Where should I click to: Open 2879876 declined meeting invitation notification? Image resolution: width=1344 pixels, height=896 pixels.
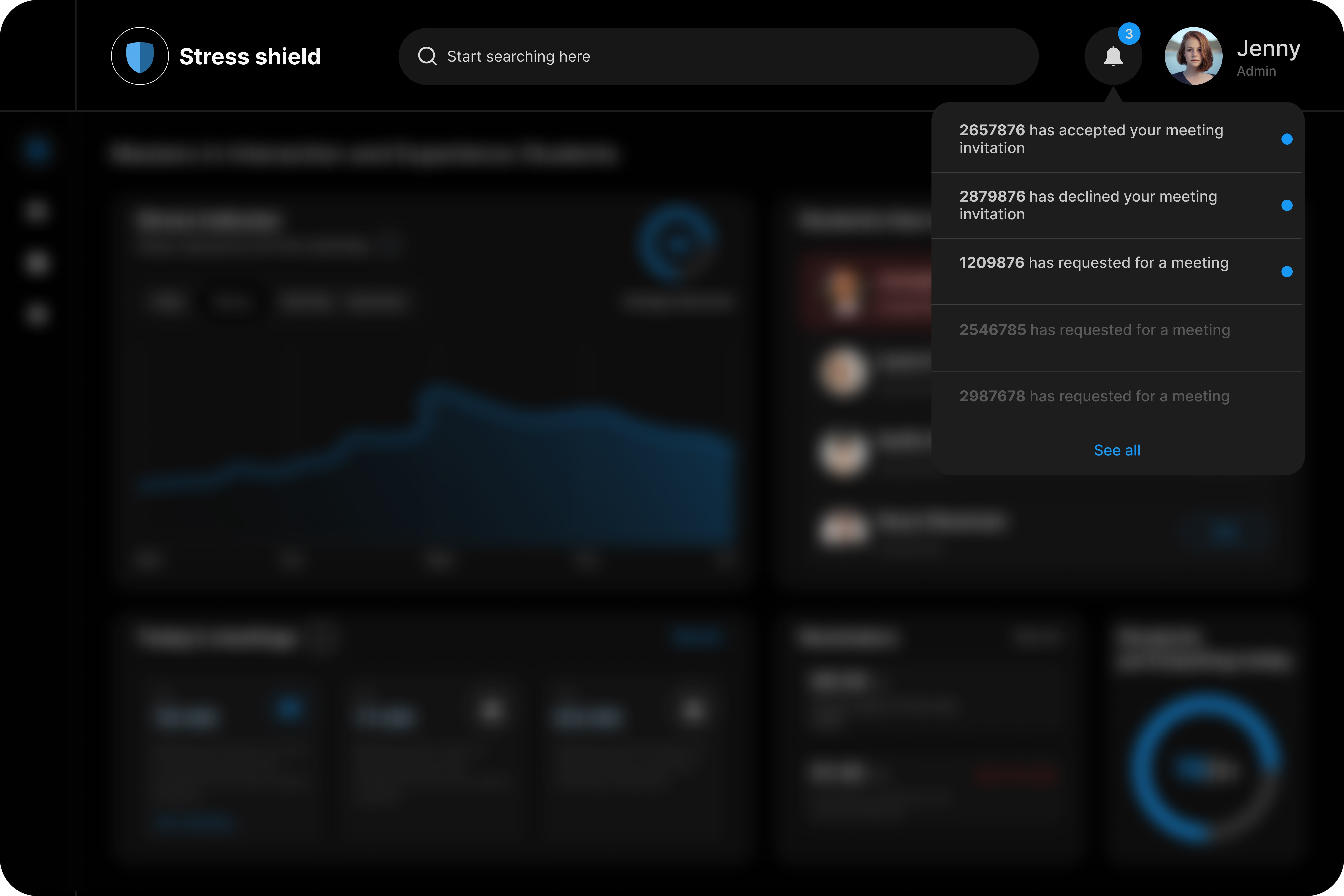(x=1088, y=205)
